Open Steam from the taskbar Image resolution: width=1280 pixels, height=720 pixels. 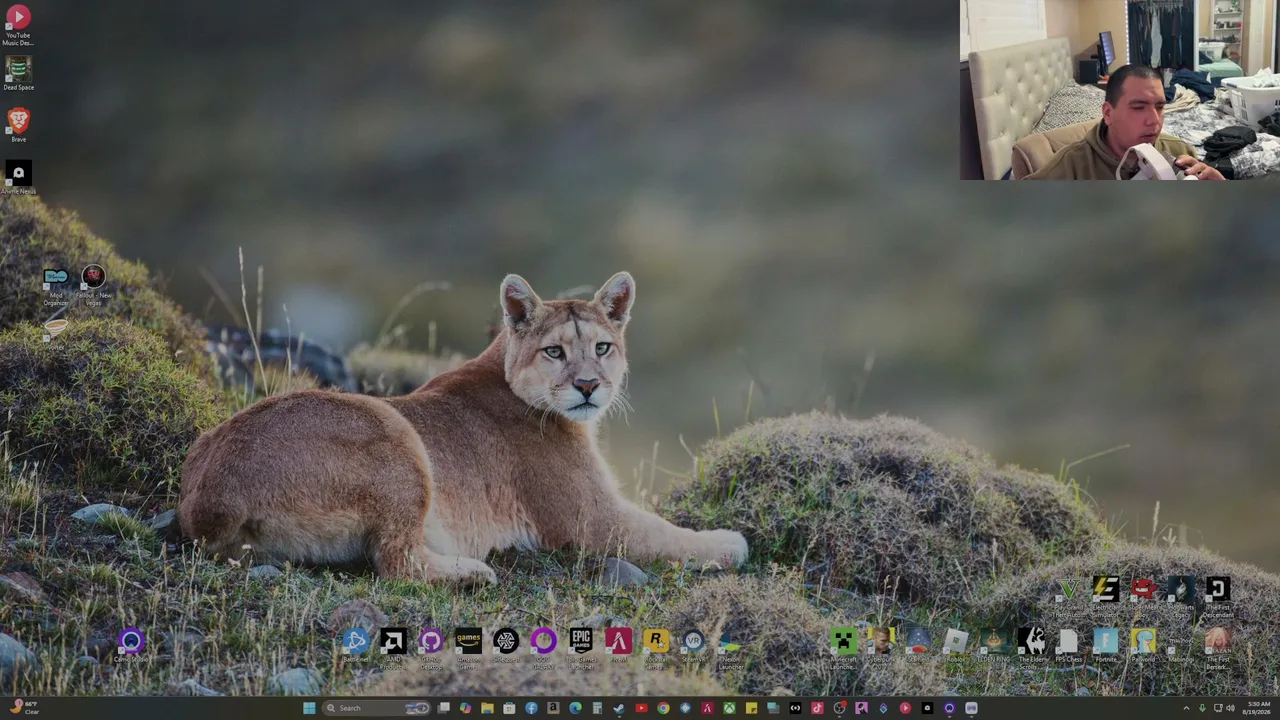[619, 708]
